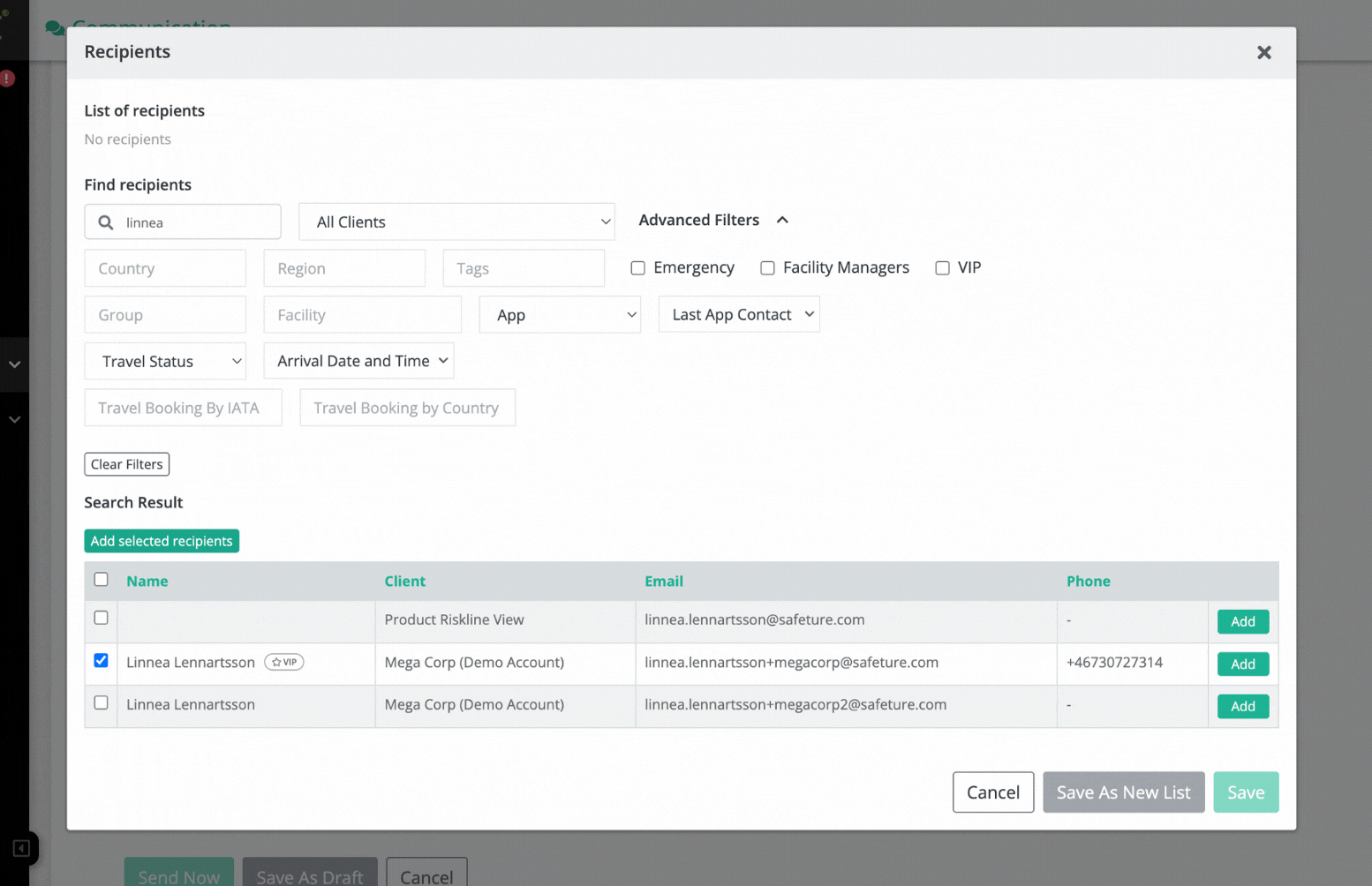Enable the Emergency filter checkbox
1372x886 pixels.
pyautogui.click(x=637, y=267)
